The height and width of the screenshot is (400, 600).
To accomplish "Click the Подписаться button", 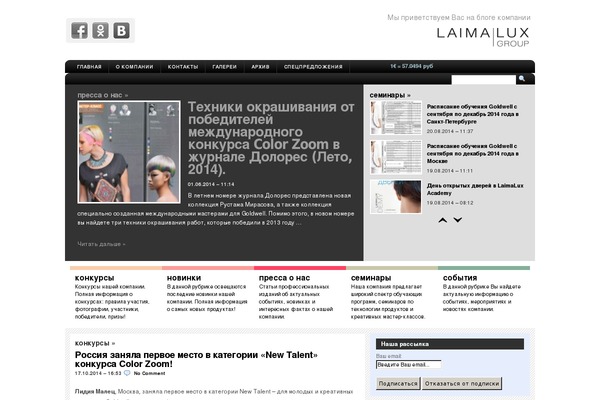I will coord(398,384).
